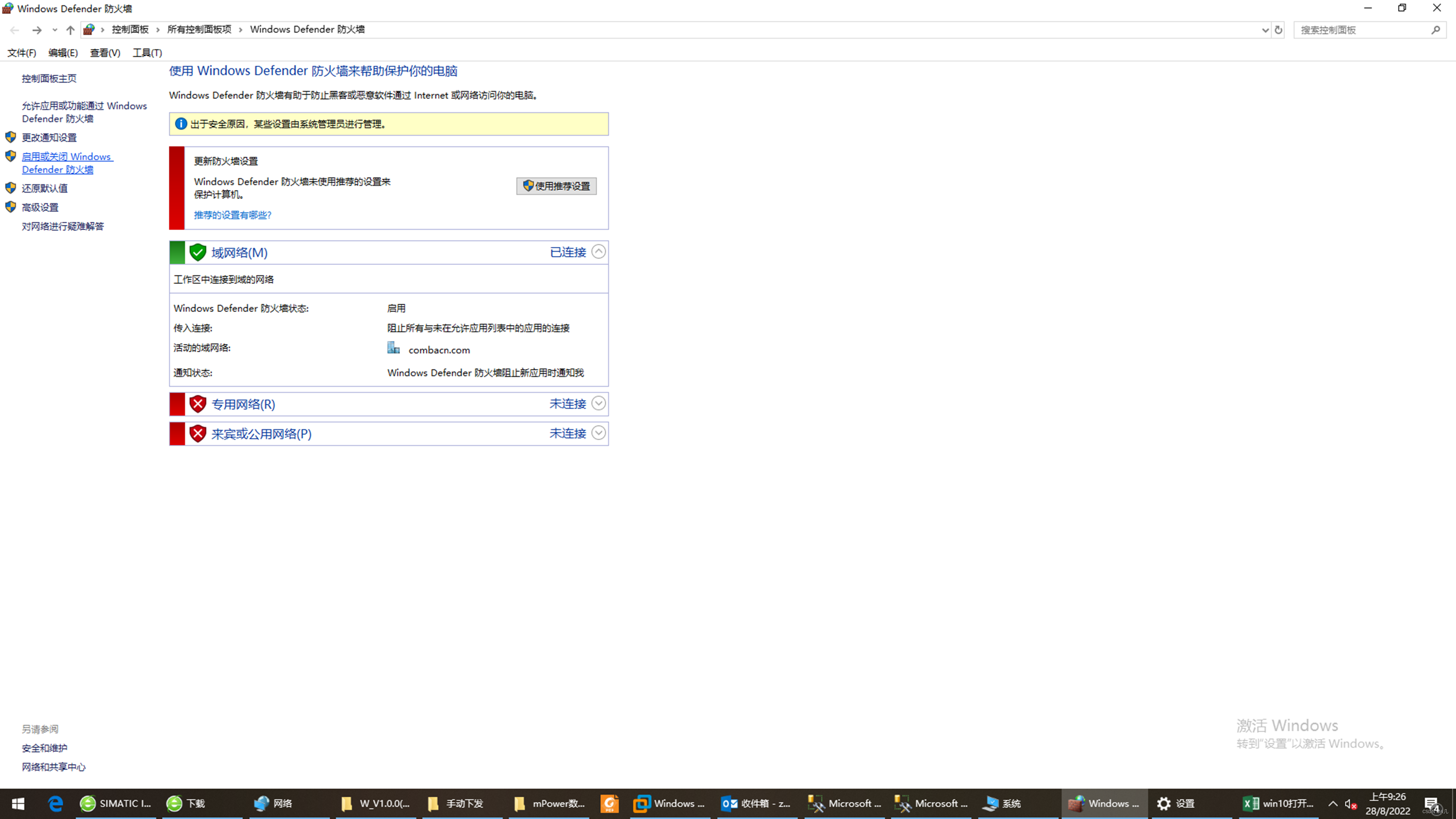
Task: Collapse the 域网络(M) section
Action: [598, 251]
